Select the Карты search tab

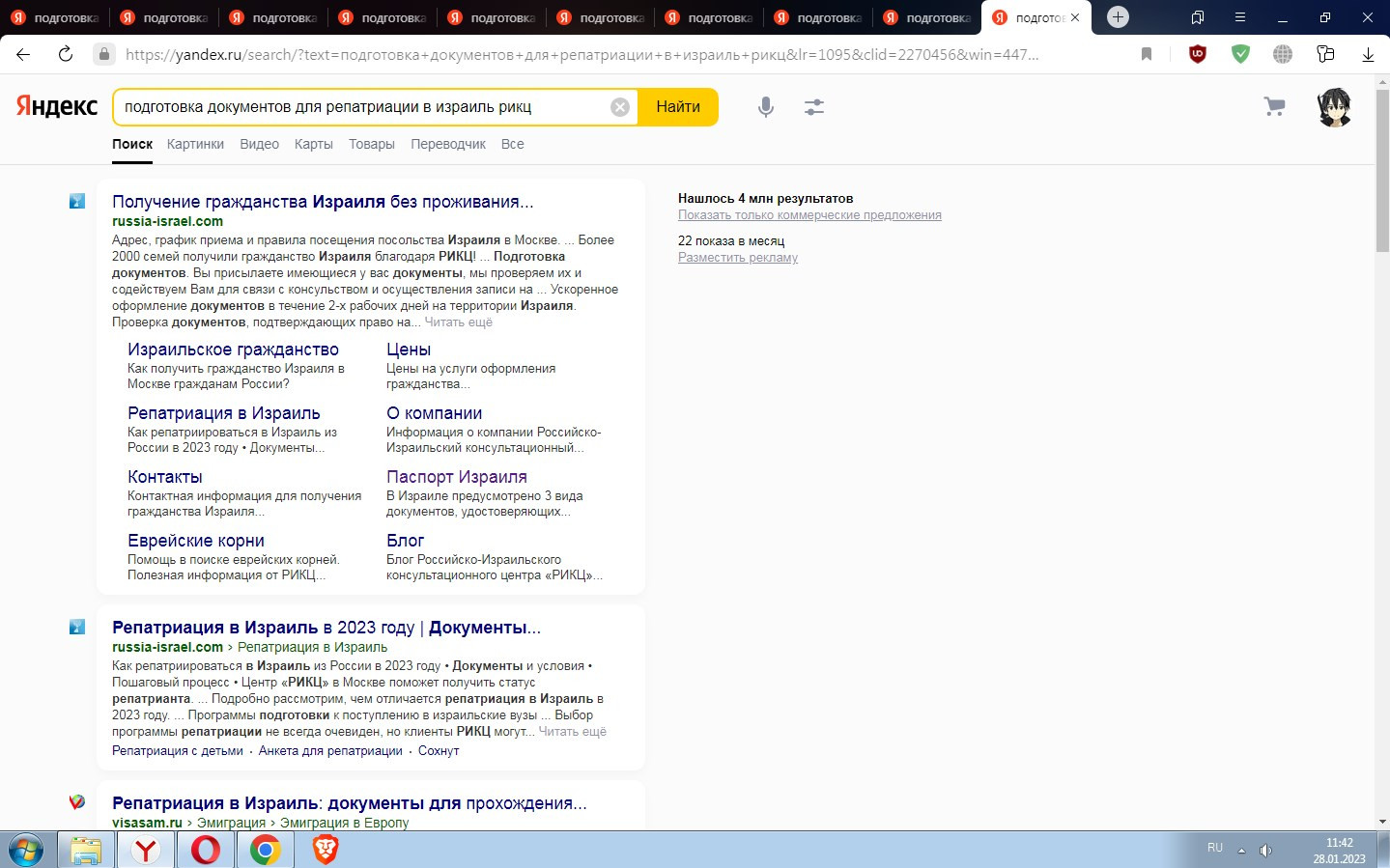(314, 144)
